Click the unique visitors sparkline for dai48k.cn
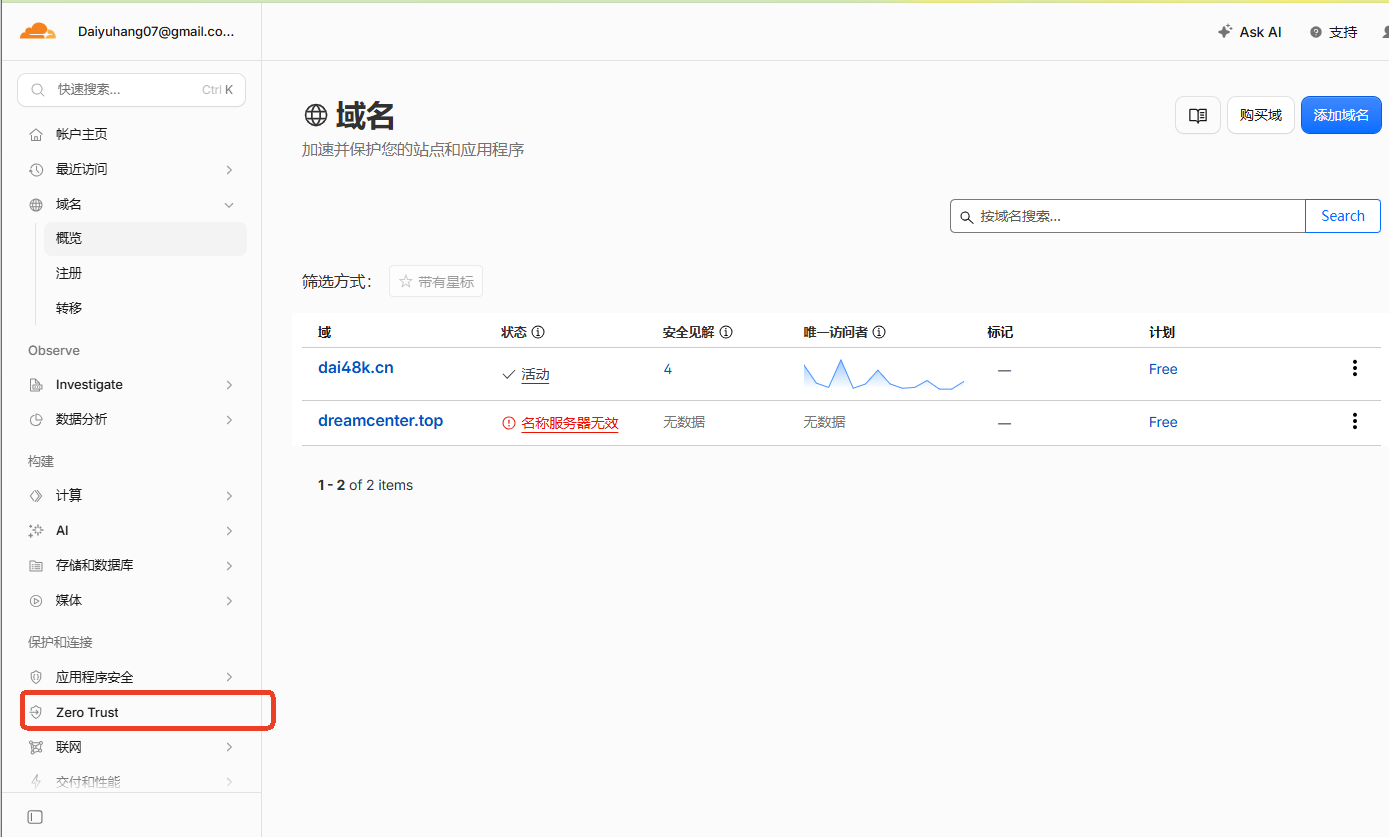 pyautogui.click(x=884, y=374)
